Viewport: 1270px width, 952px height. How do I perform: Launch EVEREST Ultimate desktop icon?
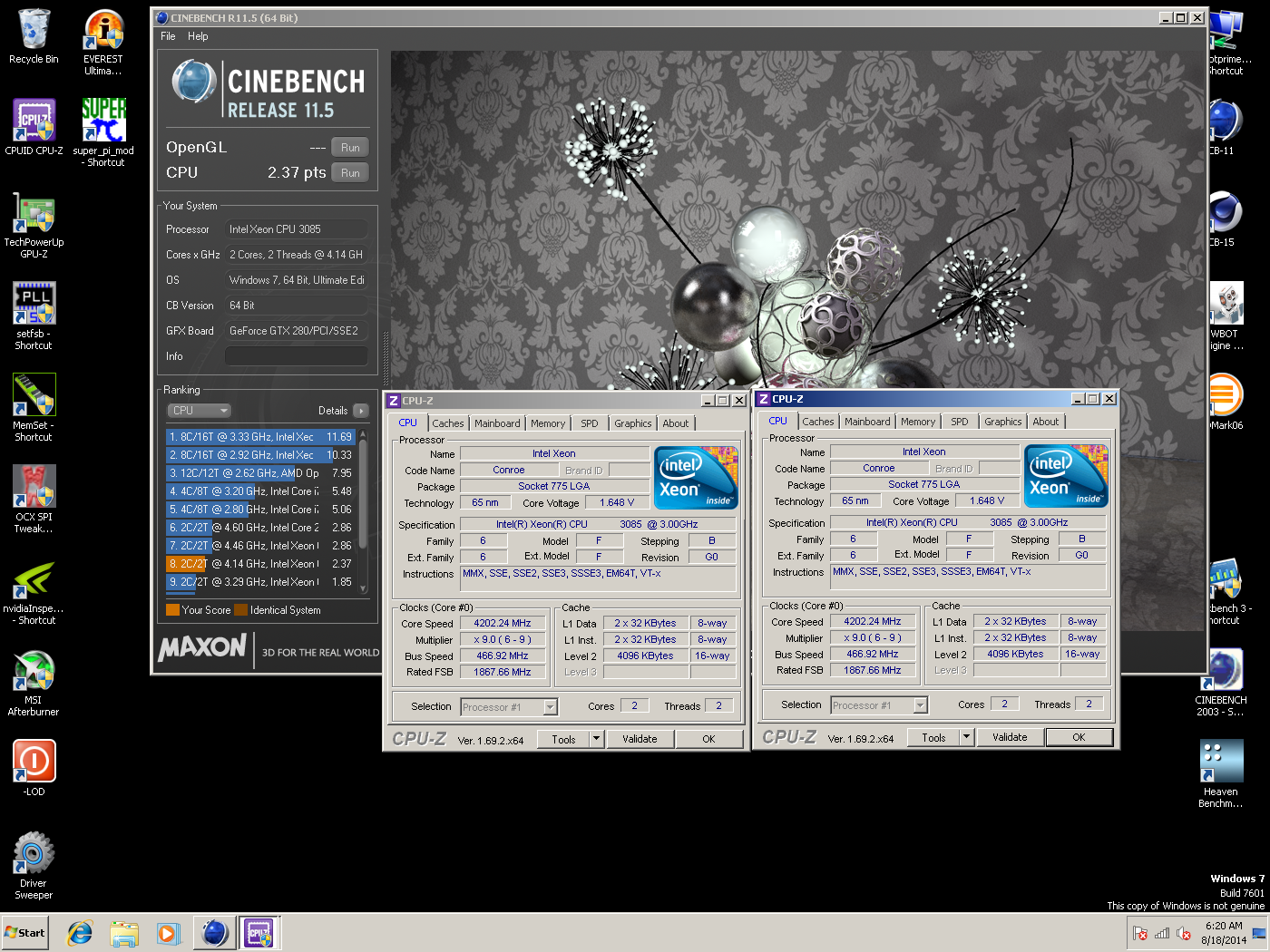click(x=103, y=43)
